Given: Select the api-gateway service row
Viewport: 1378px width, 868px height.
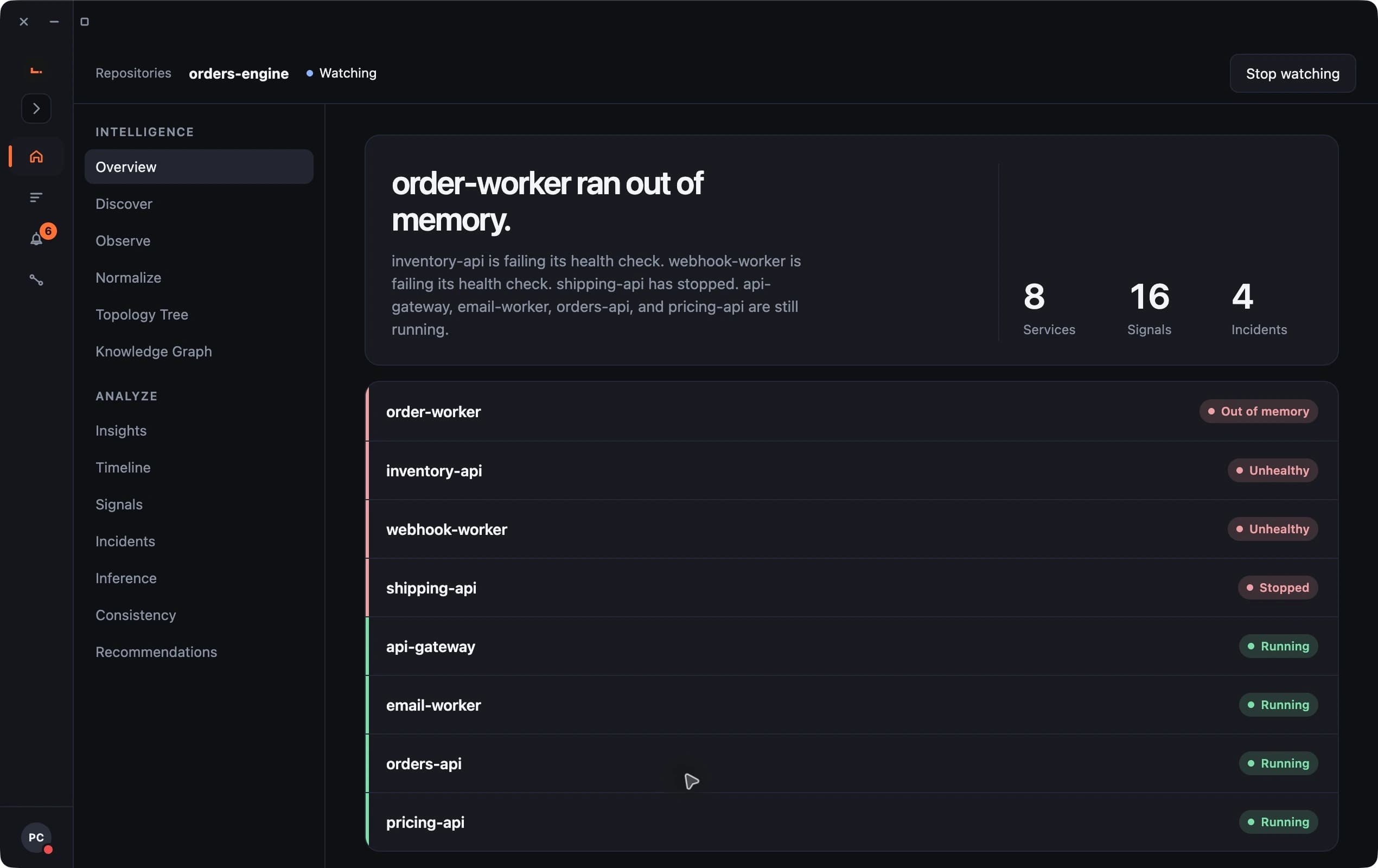Looking at the screenshot, I should coord(852,647).
